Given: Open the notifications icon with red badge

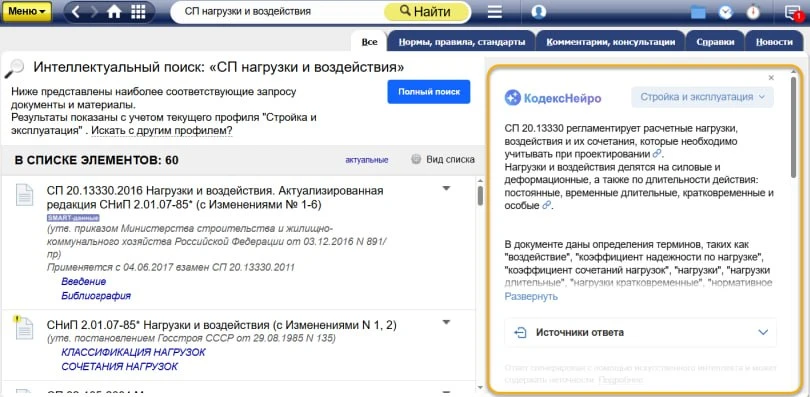Looking at the screenshot, I should (793, 12).
